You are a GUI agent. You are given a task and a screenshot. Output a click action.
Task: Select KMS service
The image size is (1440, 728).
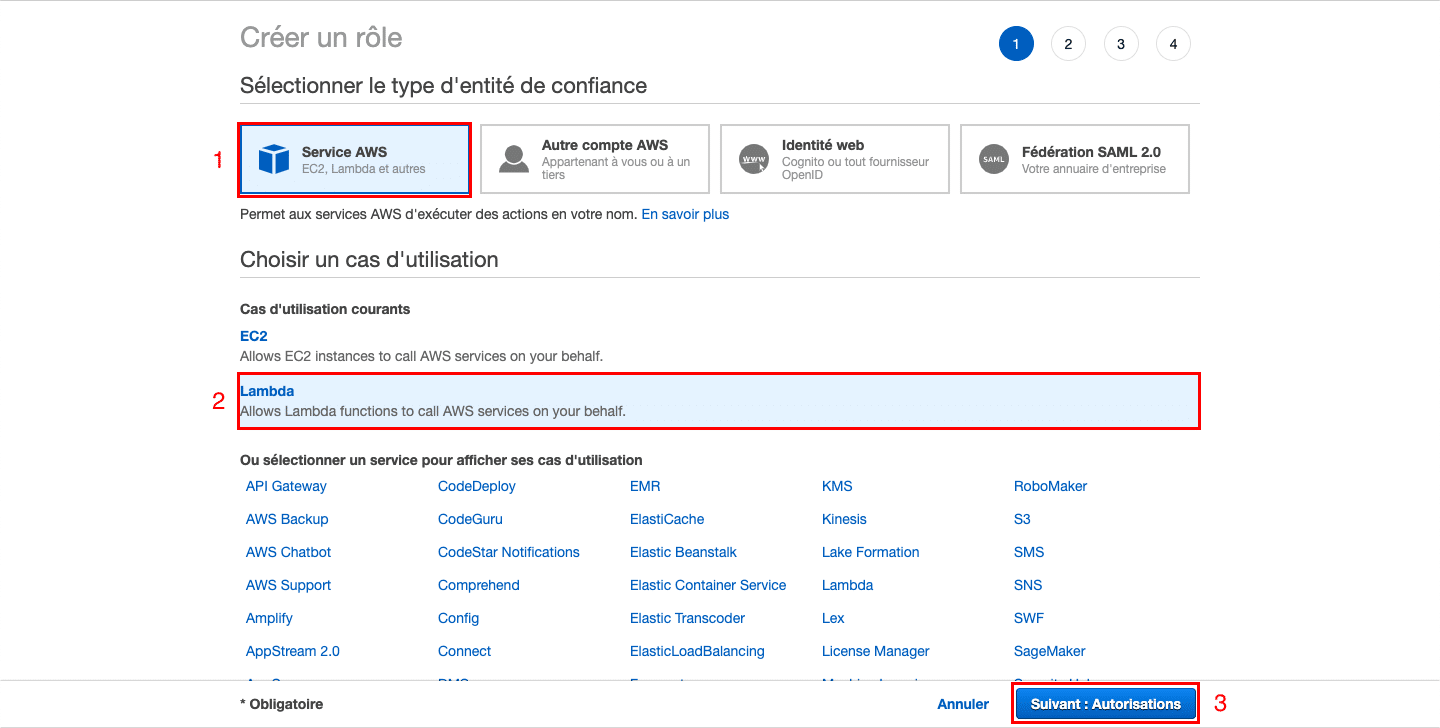(837, 486)
